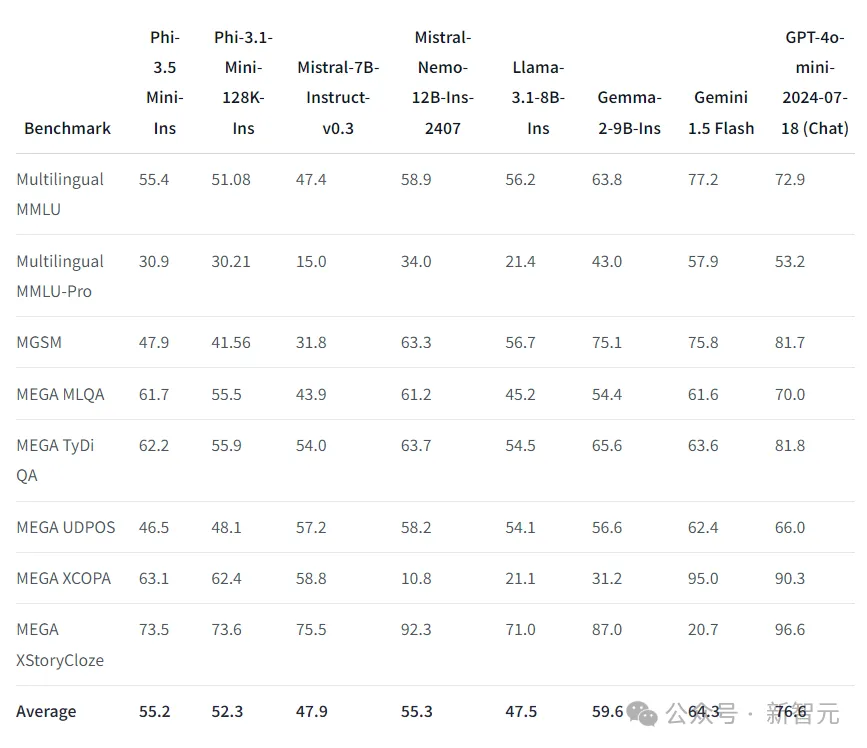Select the Gemma-2-9B-Ins column header
The width and height of the screenshot is (867, 748).
[629, 113]
